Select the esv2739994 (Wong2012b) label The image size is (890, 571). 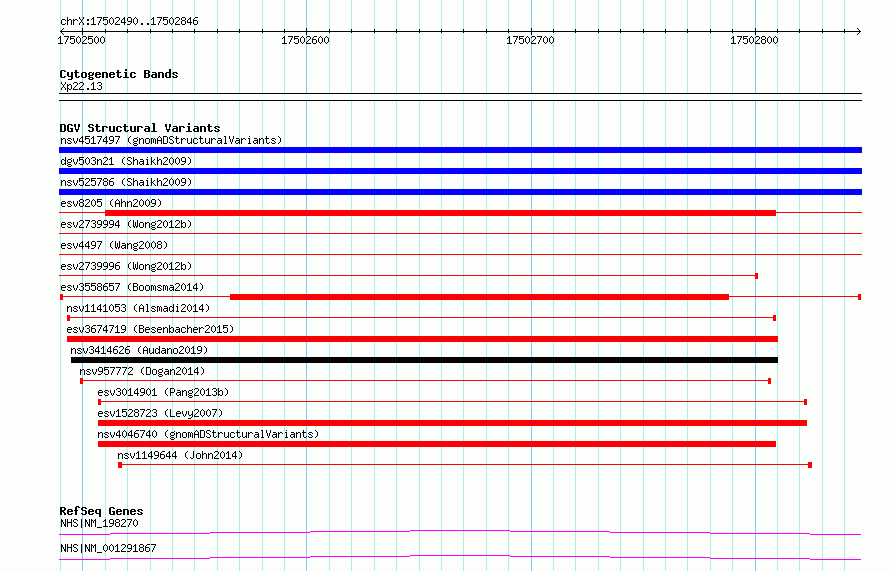tap(126, 224)
